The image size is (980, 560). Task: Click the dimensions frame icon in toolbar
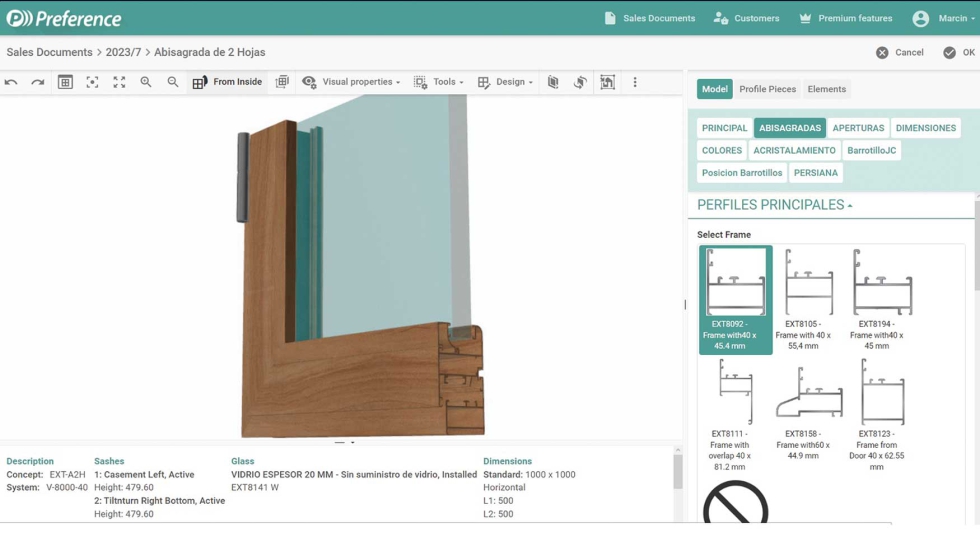[608, 82]
